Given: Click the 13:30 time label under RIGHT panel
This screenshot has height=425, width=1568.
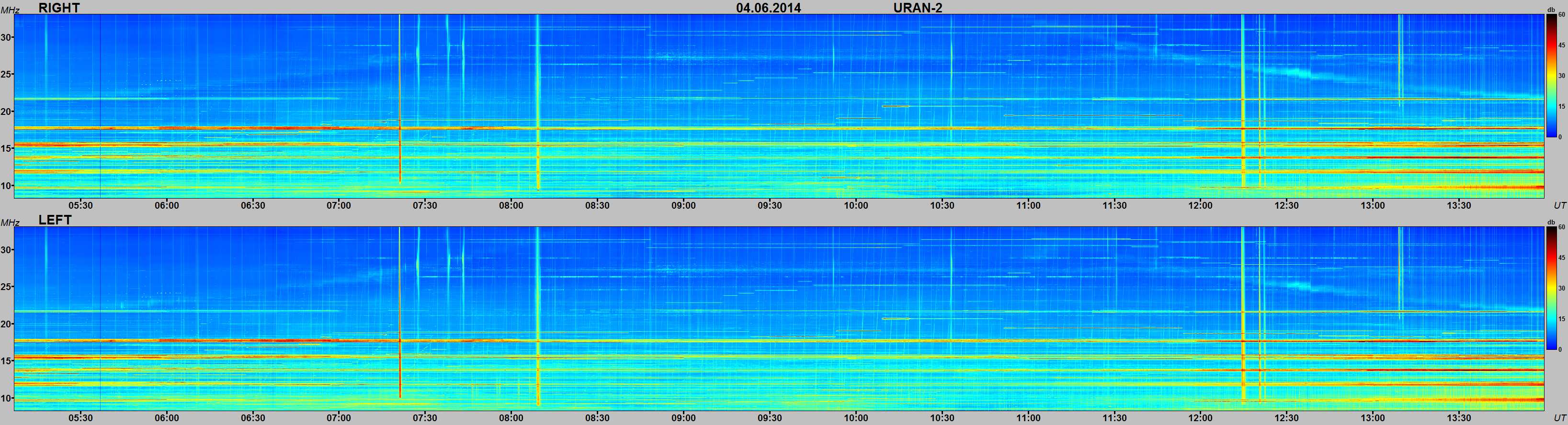Looking at the screenshot, I should pyautogui.click(x=1459, y=205).
